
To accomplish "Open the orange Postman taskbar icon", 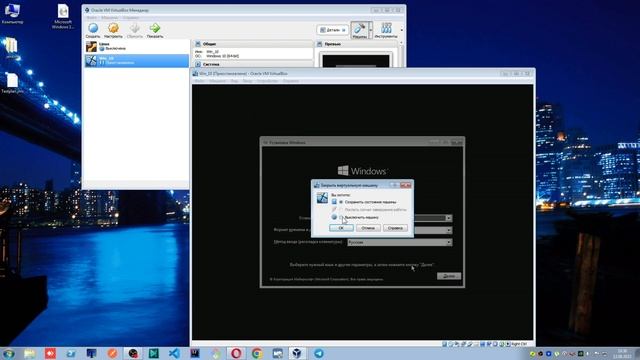I will (112, 353).
